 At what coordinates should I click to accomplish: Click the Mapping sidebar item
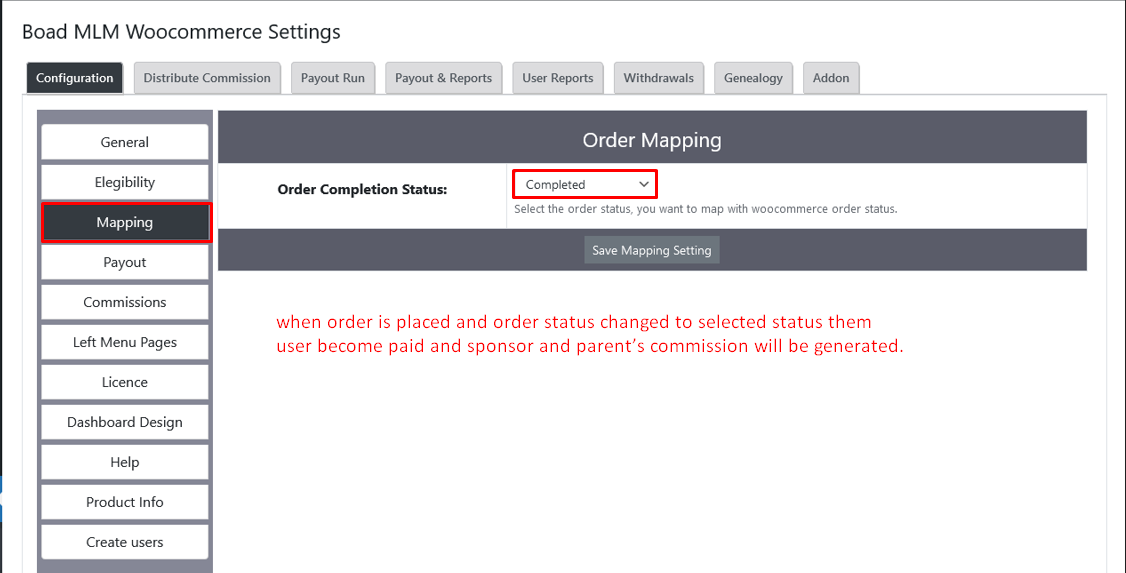(125, 223)
